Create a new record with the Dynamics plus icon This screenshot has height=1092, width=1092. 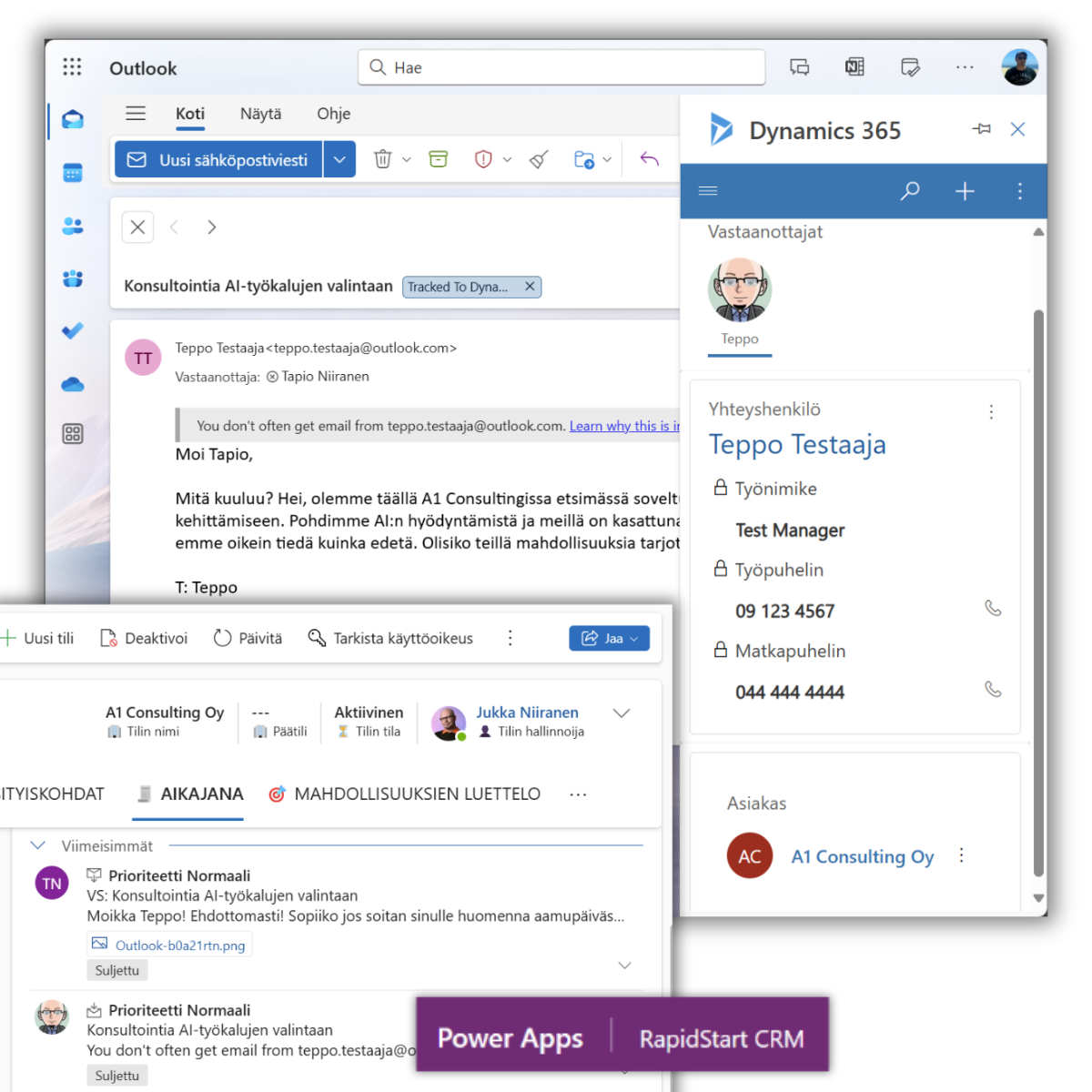point(964,191)
